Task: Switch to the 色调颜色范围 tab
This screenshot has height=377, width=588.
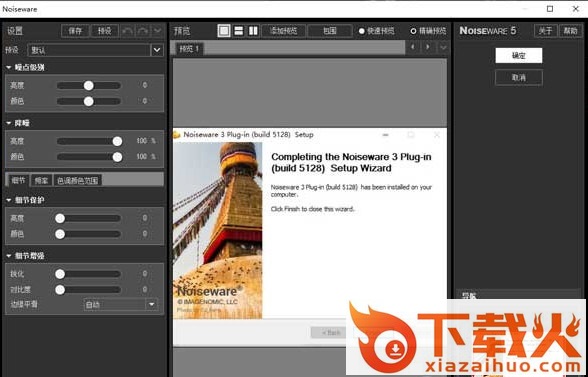Action: [x=78, y=180]
